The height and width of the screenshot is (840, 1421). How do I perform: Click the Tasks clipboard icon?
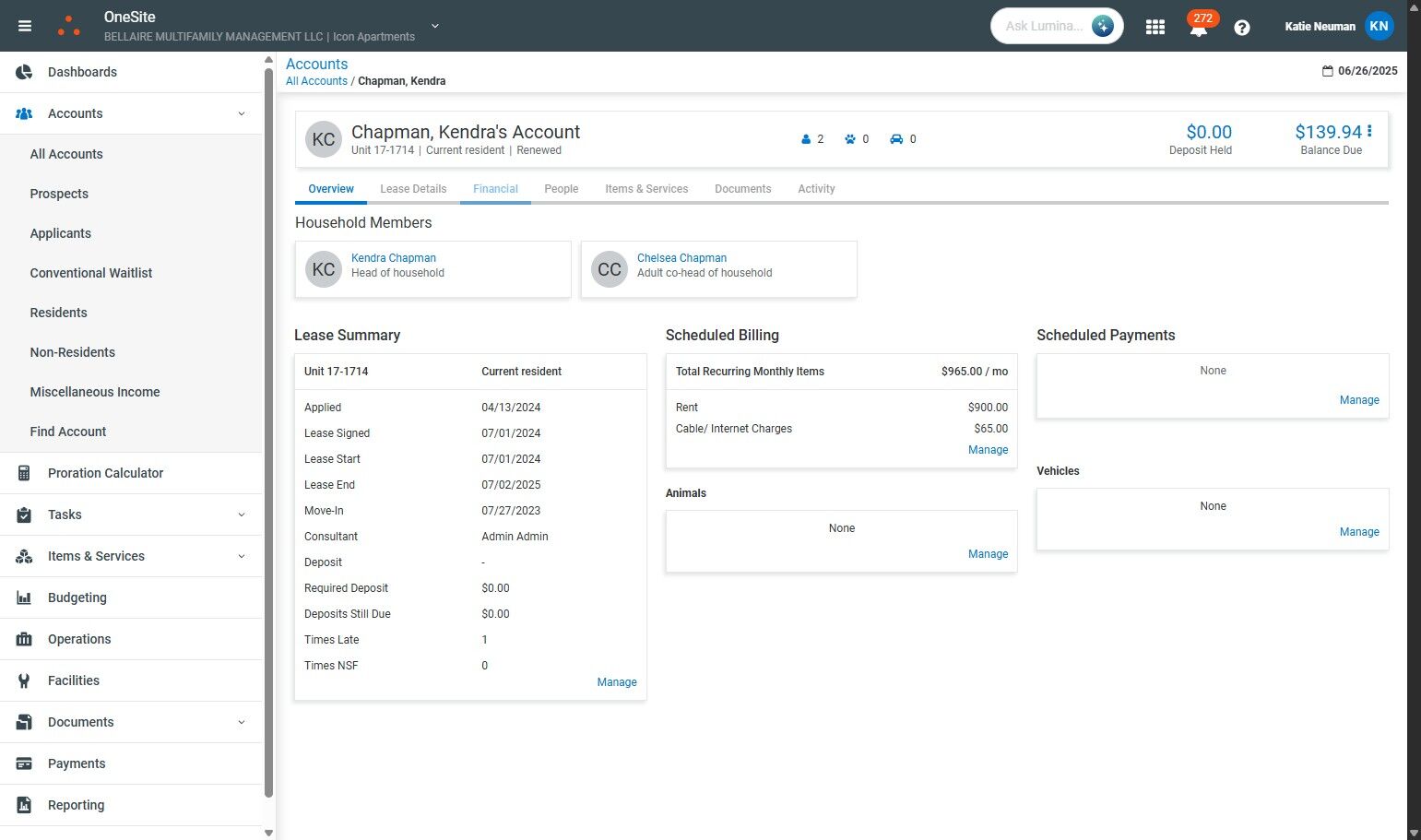(25, 515)
